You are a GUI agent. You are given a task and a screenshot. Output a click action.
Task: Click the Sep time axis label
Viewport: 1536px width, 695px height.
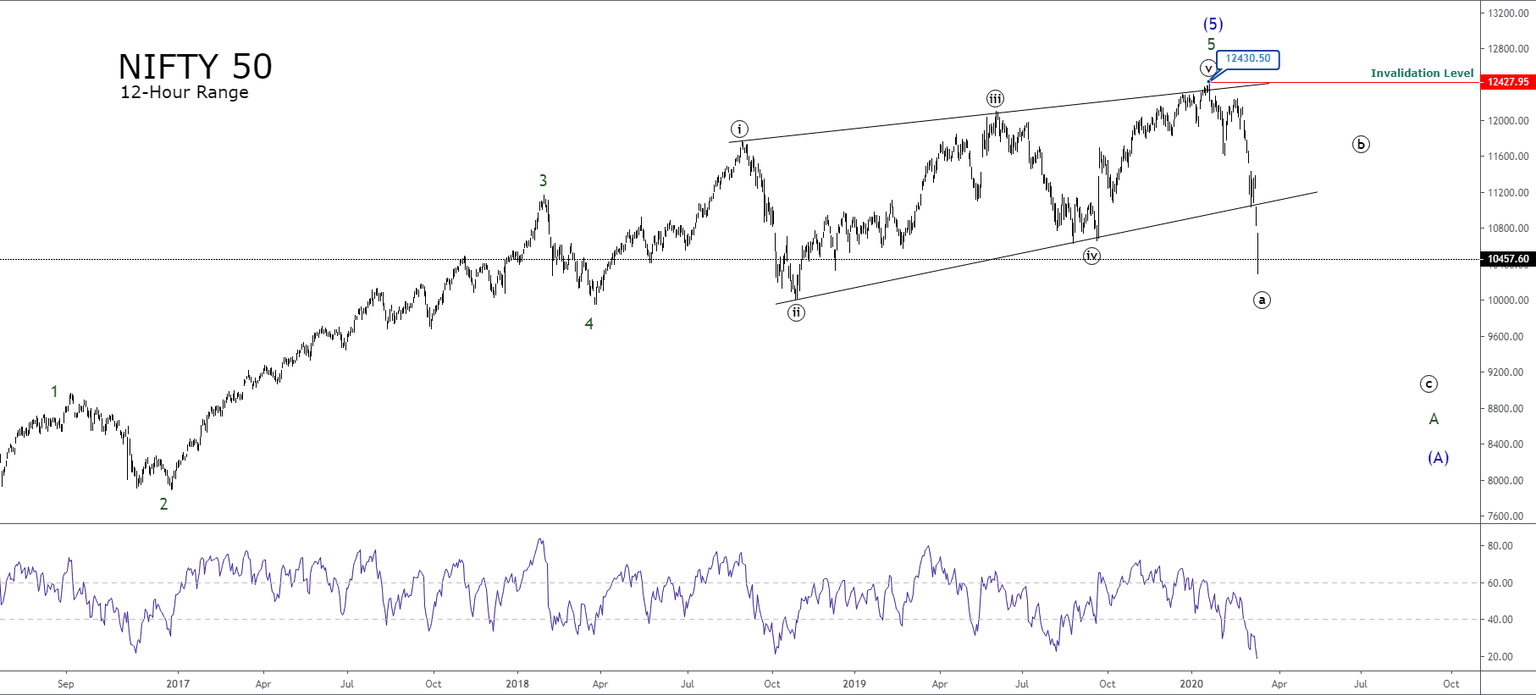click(x=66, y=684)
